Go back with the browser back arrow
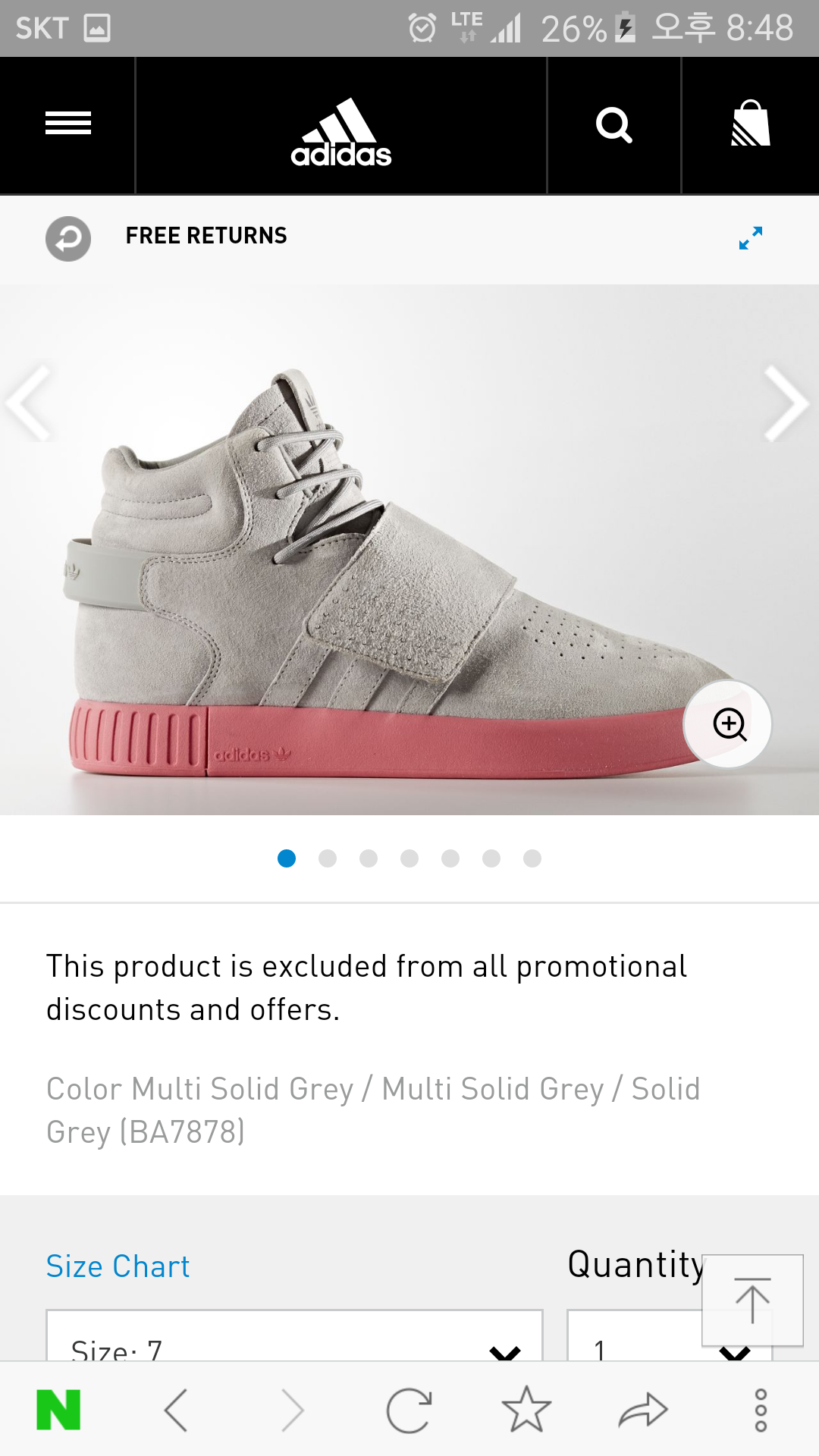The height and width of the screenshot is (1456, 819). click(176, 1410)
